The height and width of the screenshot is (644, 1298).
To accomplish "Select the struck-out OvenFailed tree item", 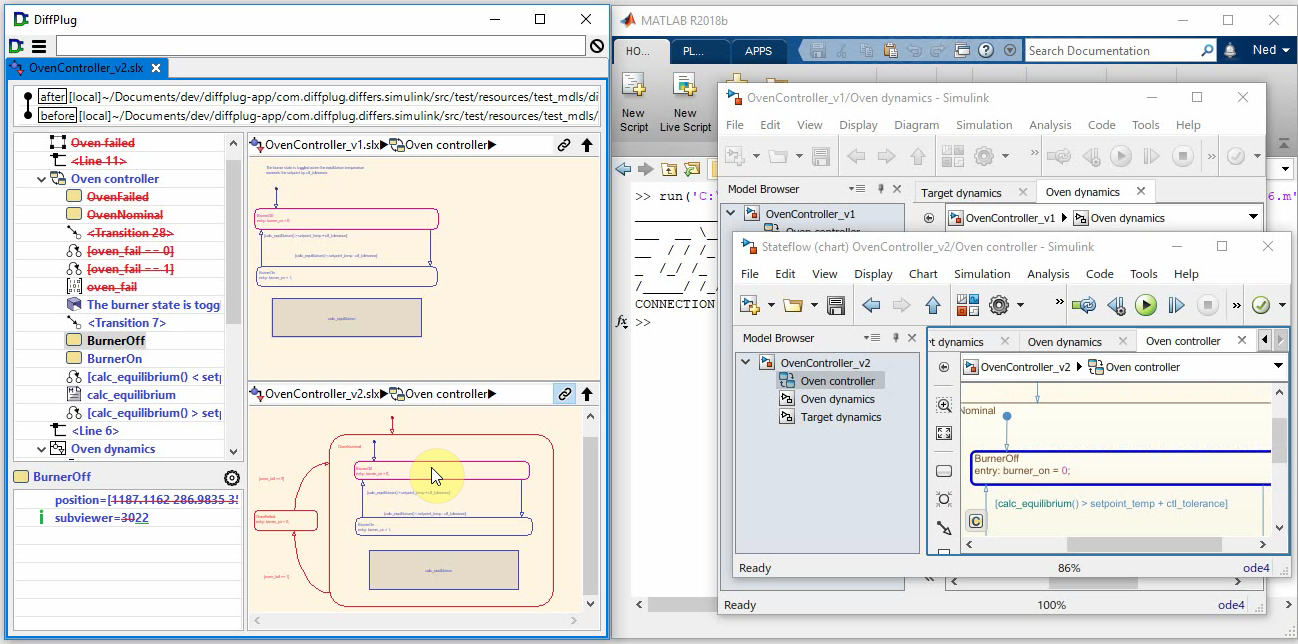I will (x=118, y=197).
